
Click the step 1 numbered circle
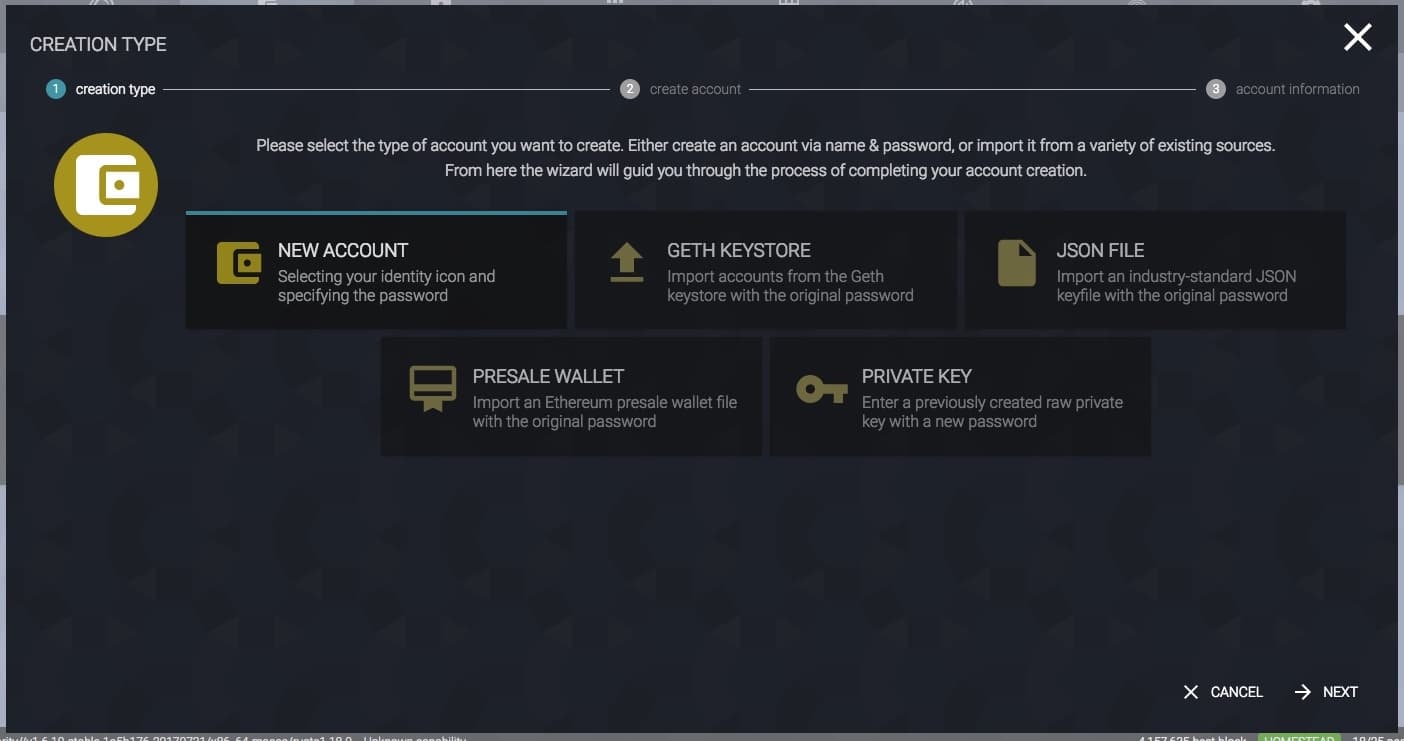[x=55, y=89]
